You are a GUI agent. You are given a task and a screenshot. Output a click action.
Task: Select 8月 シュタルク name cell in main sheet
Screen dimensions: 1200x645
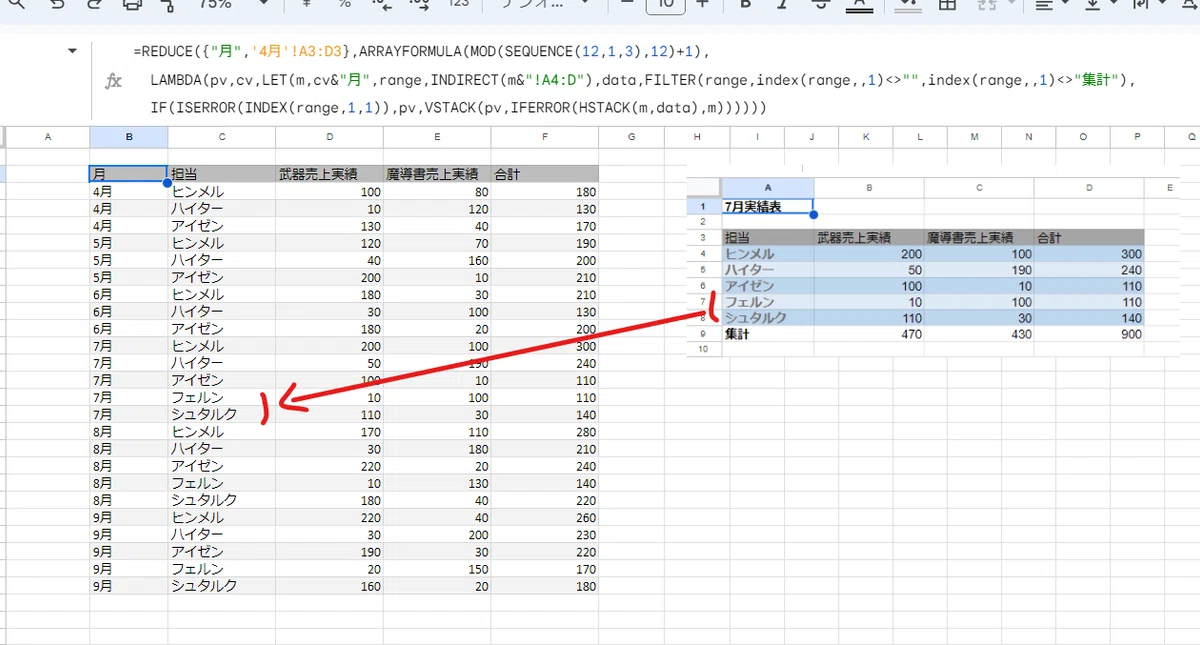click(222, 500)
